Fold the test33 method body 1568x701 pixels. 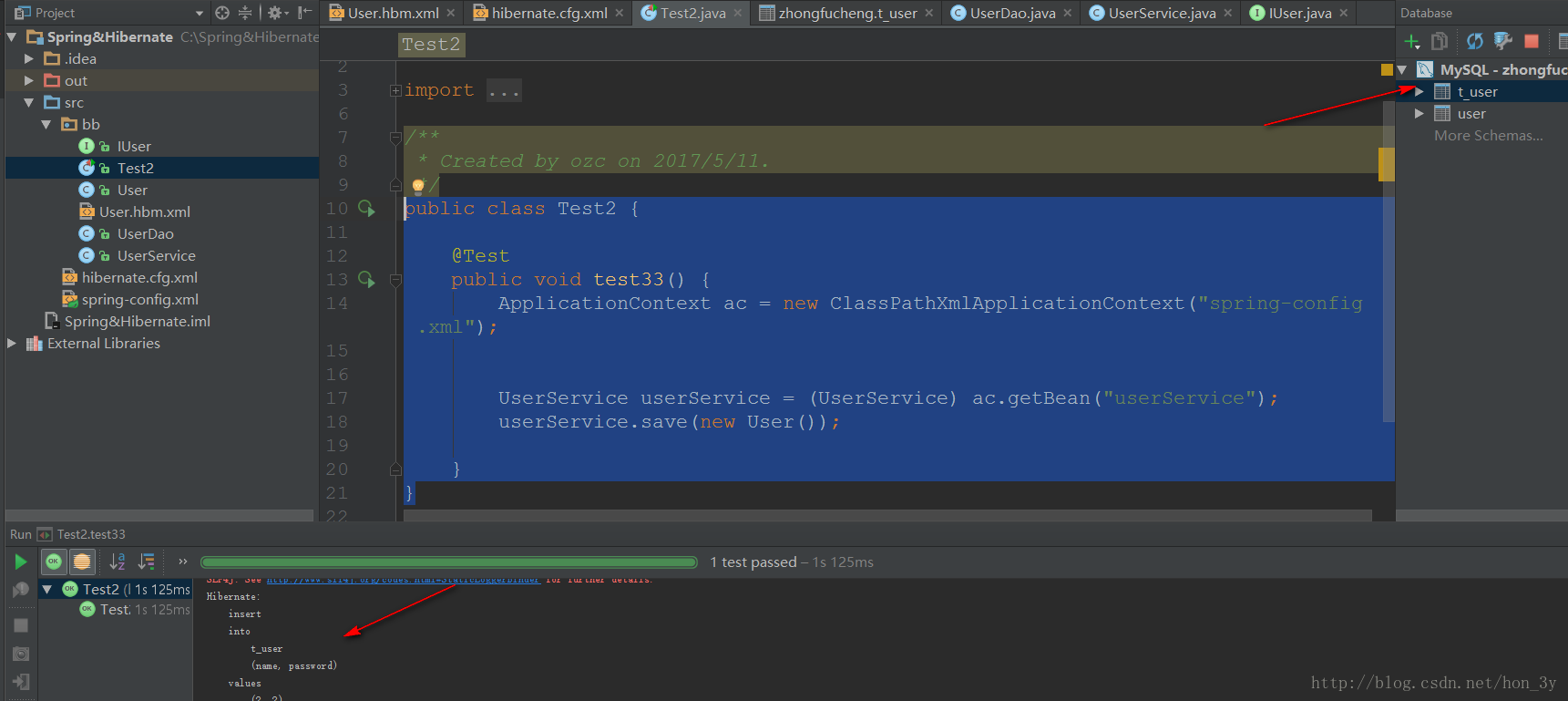[x=395, y=280]
